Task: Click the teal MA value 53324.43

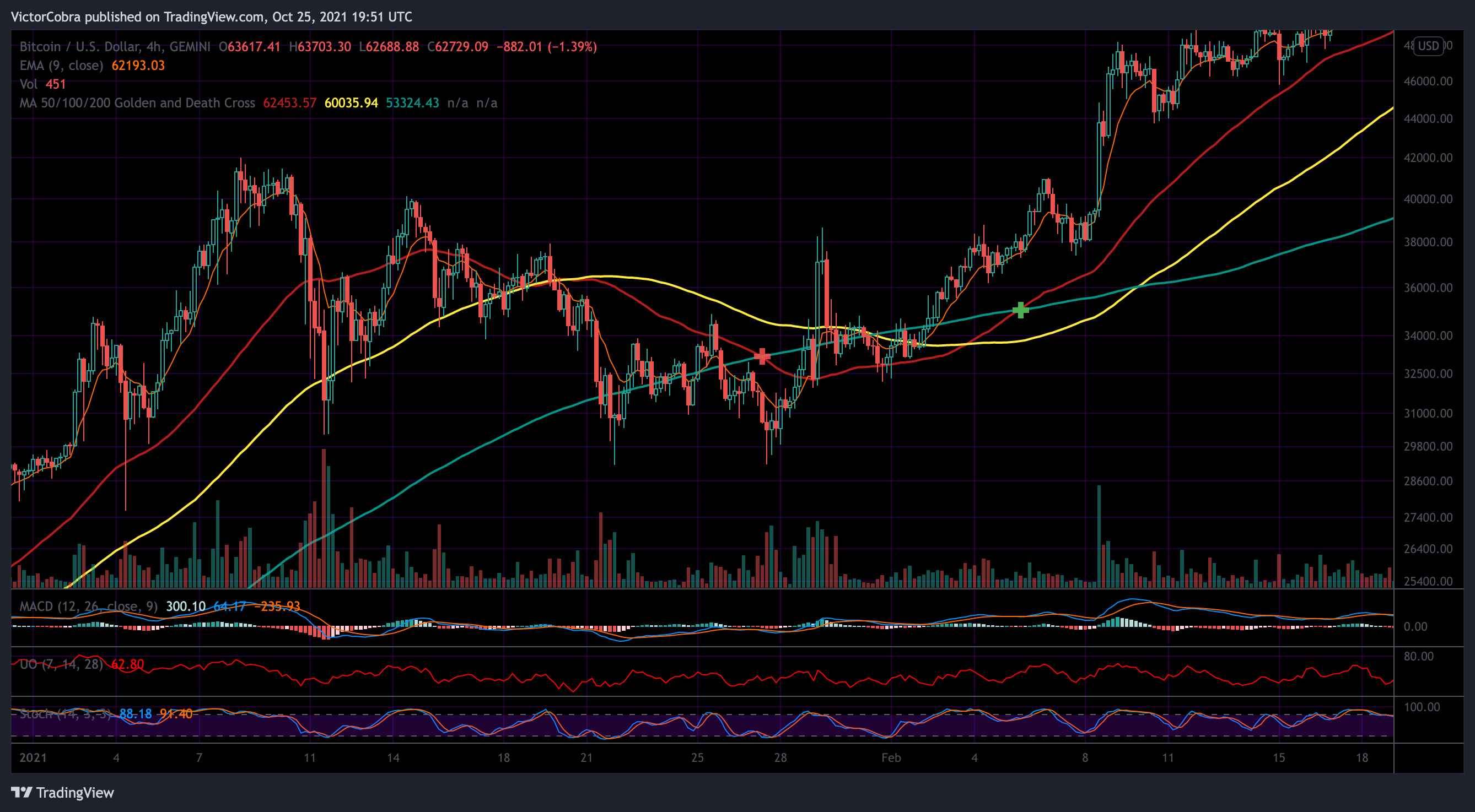Action: (412, 103)
